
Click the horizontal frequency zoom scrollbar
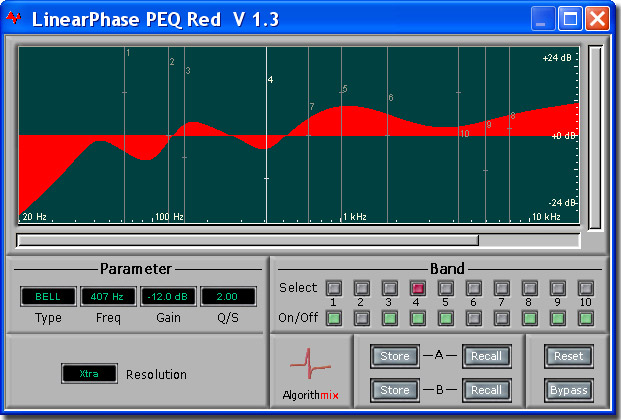[x=248, y=240]
